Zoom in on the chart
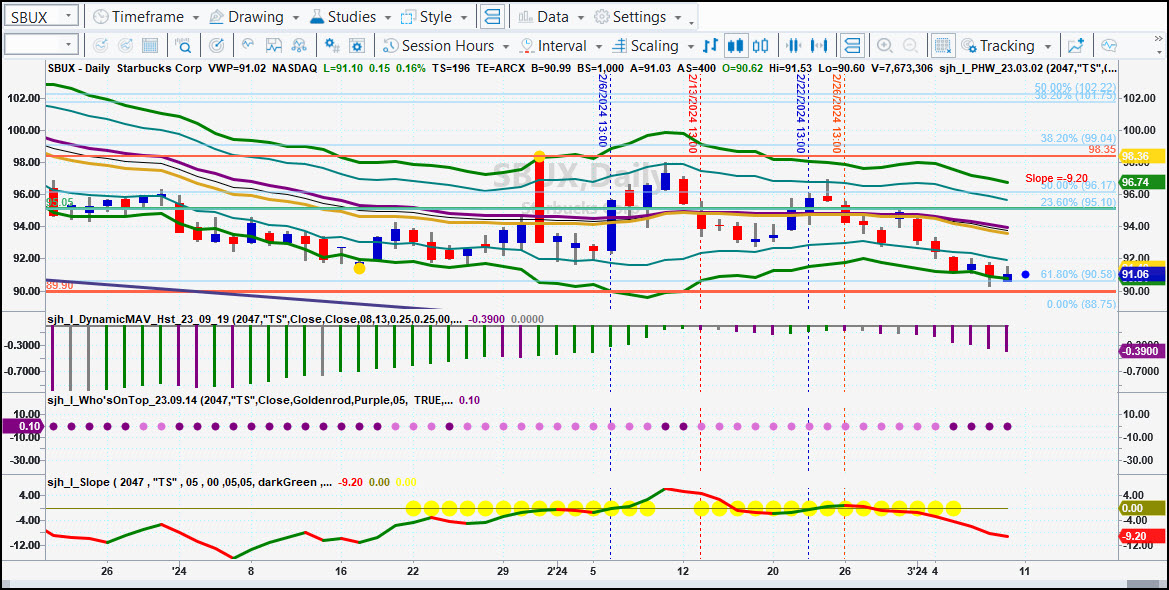This screenshot has height=590, width=1169. pyautogui.click(x=885, y=45)
